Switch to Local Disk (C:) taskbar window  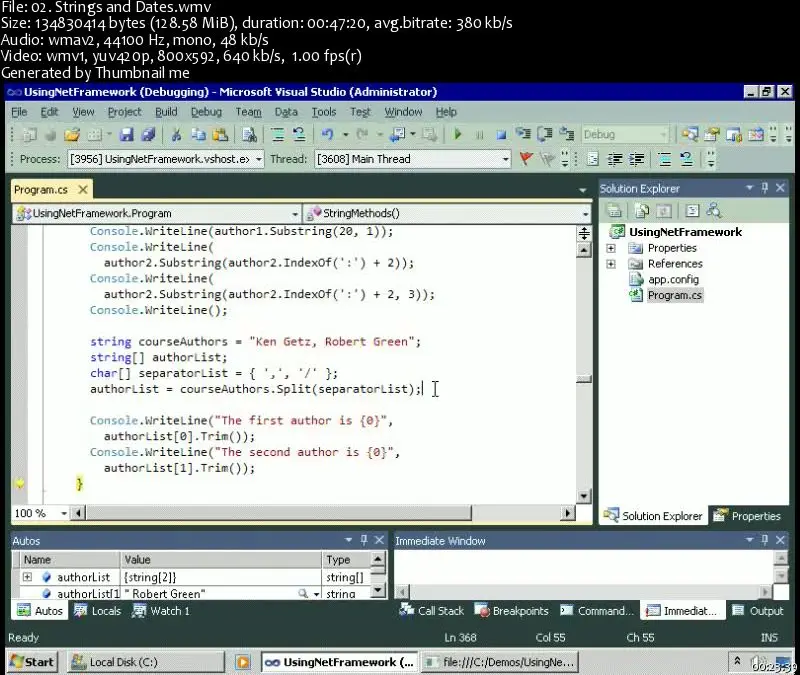pyautogui.click(x=146, y=662)
